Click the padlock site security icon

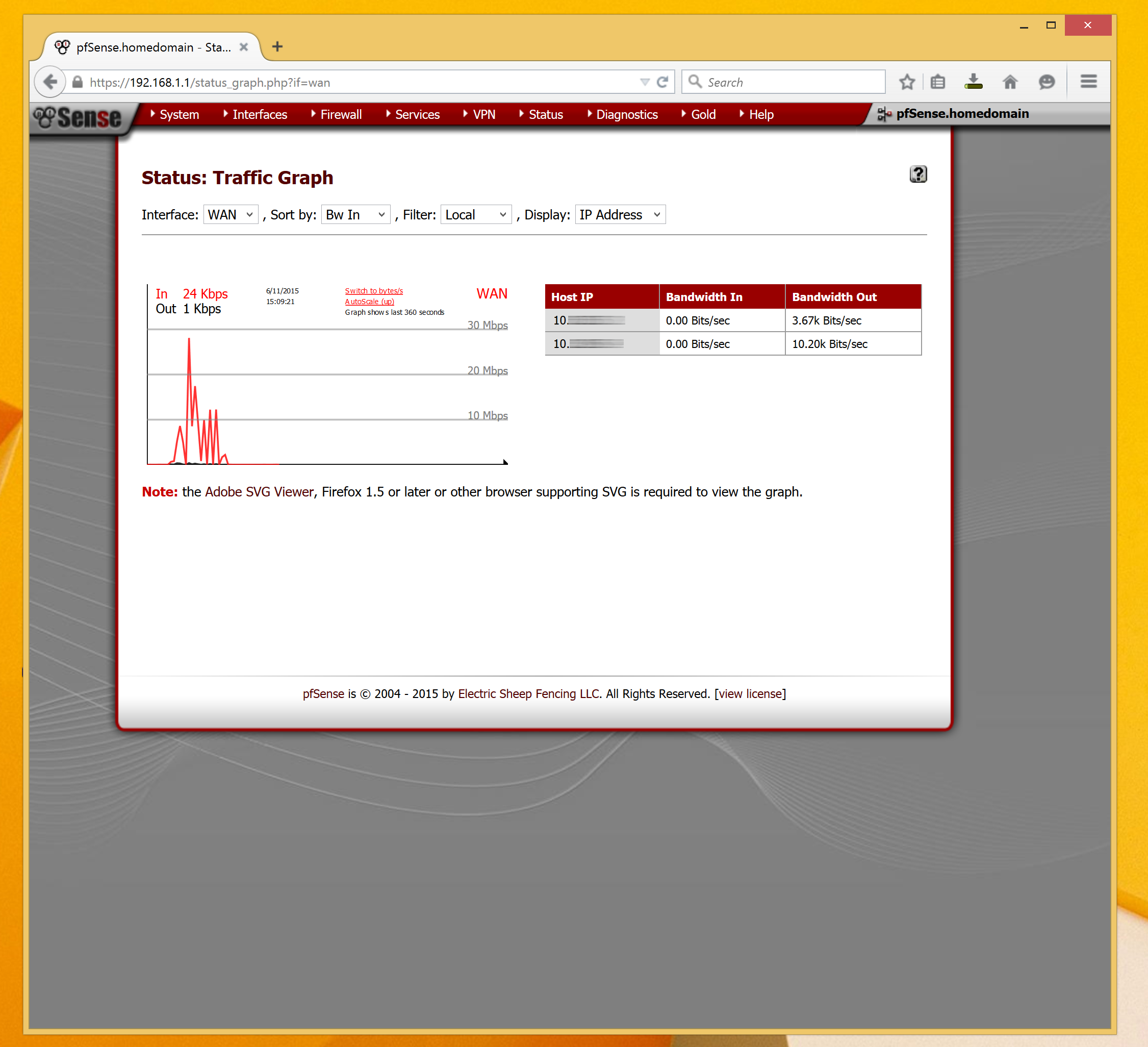tap(78, 82)
